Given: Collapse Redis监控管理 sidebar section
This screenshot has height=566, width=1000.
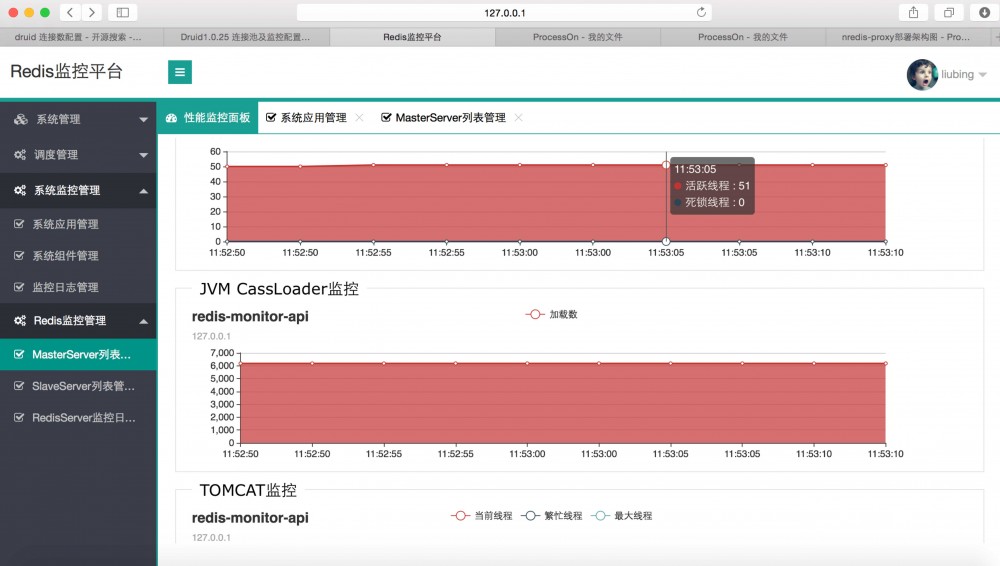Looking at the screenshot, I should [78, 320].
